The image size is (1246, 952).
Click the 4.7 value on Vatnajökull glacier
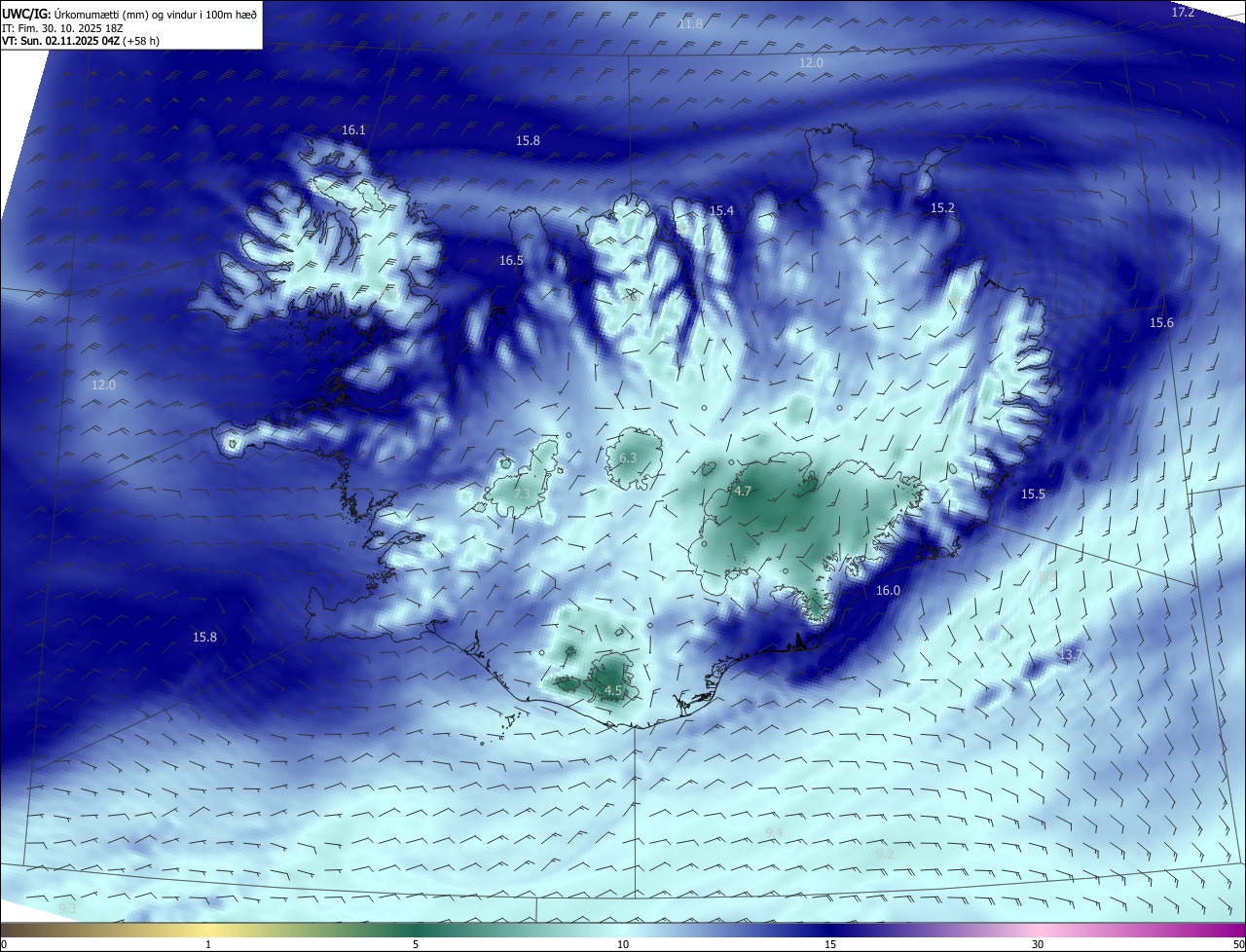743,491
